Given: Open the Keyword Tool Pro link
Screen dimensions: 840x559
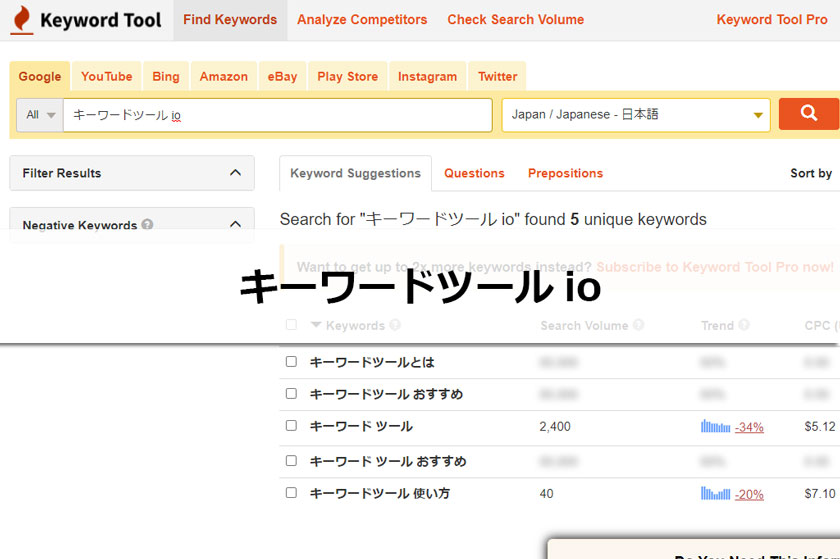Looking at the screenshot, I should pos(771,20).
